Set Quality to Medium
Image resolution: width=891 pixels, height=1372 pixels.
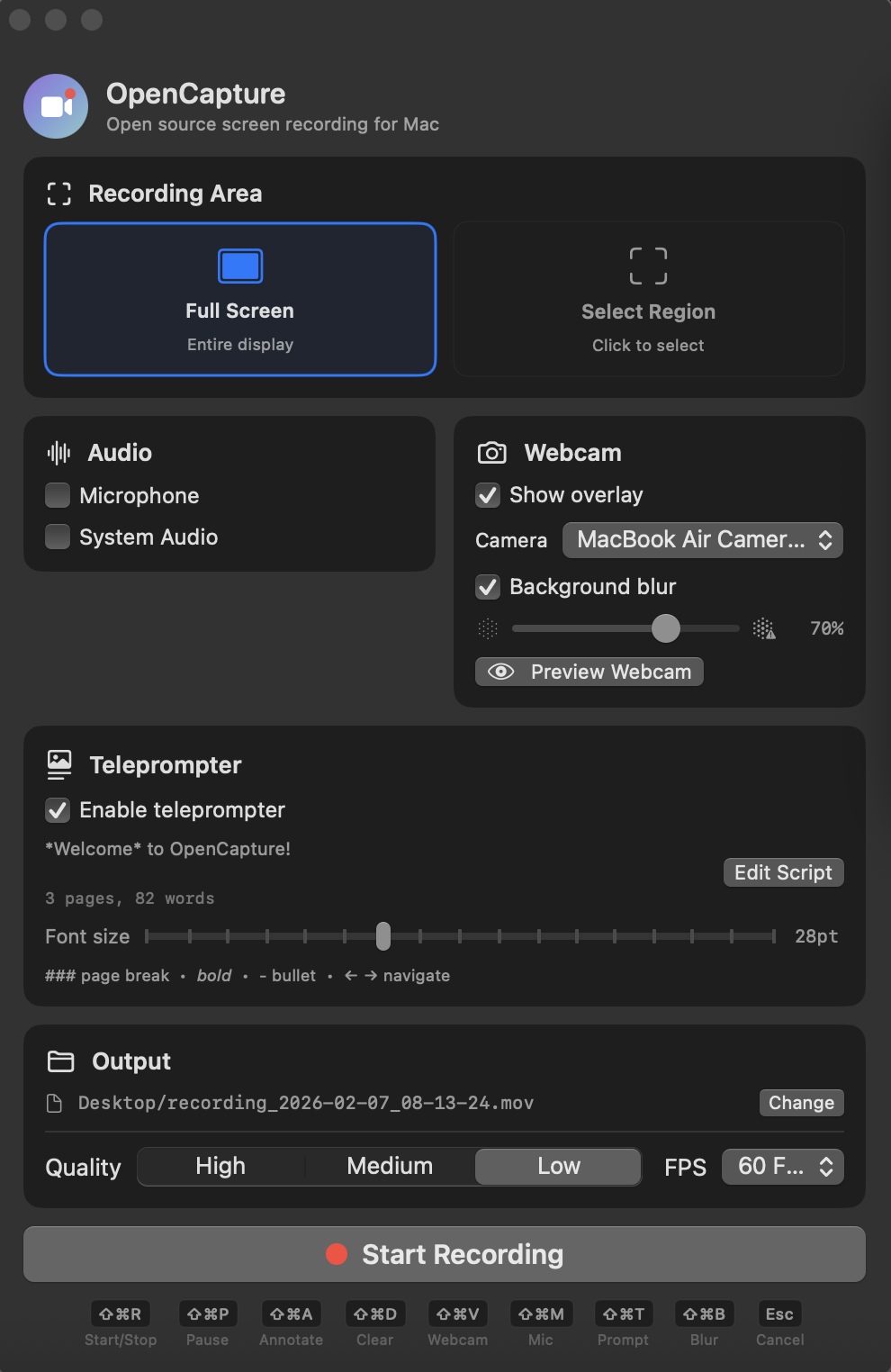coord(390,1167)
